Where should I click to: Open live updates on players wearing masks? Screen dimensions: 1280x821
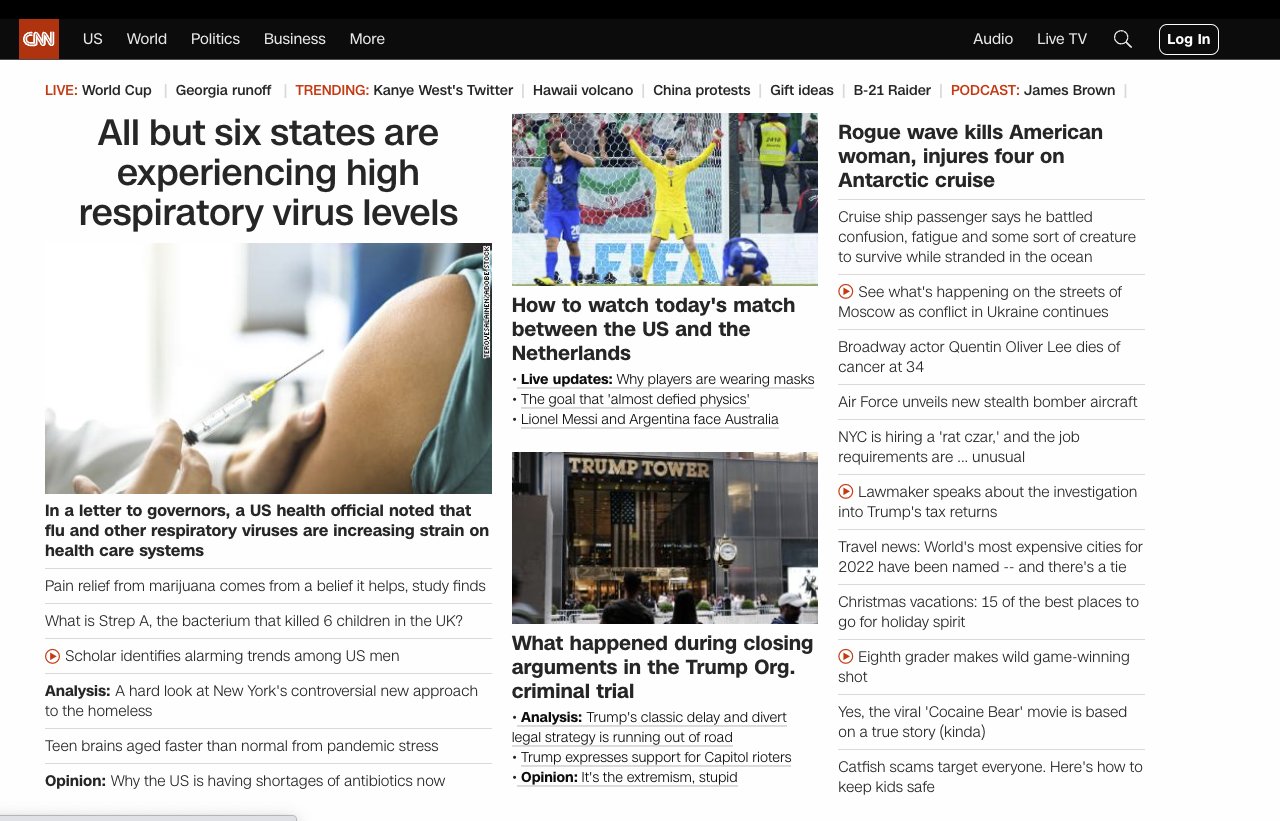[667, 379]
